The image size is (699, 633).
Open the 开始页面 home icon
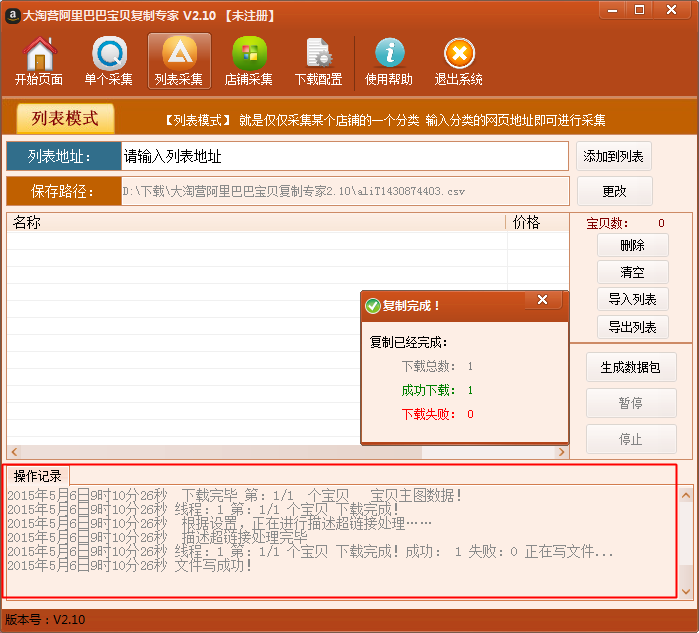39,61
